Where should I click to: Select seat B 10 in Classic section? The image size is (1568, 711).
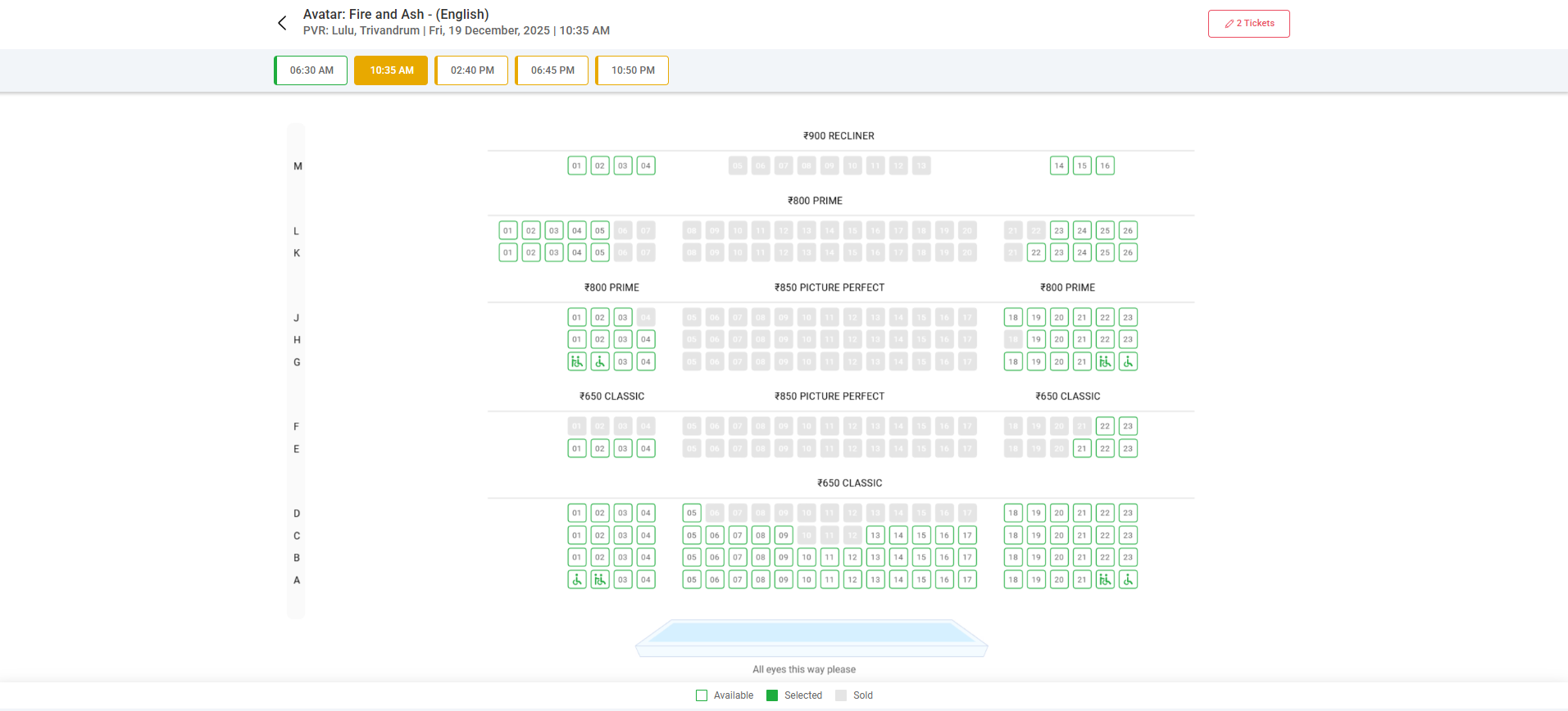pos(807,557)
